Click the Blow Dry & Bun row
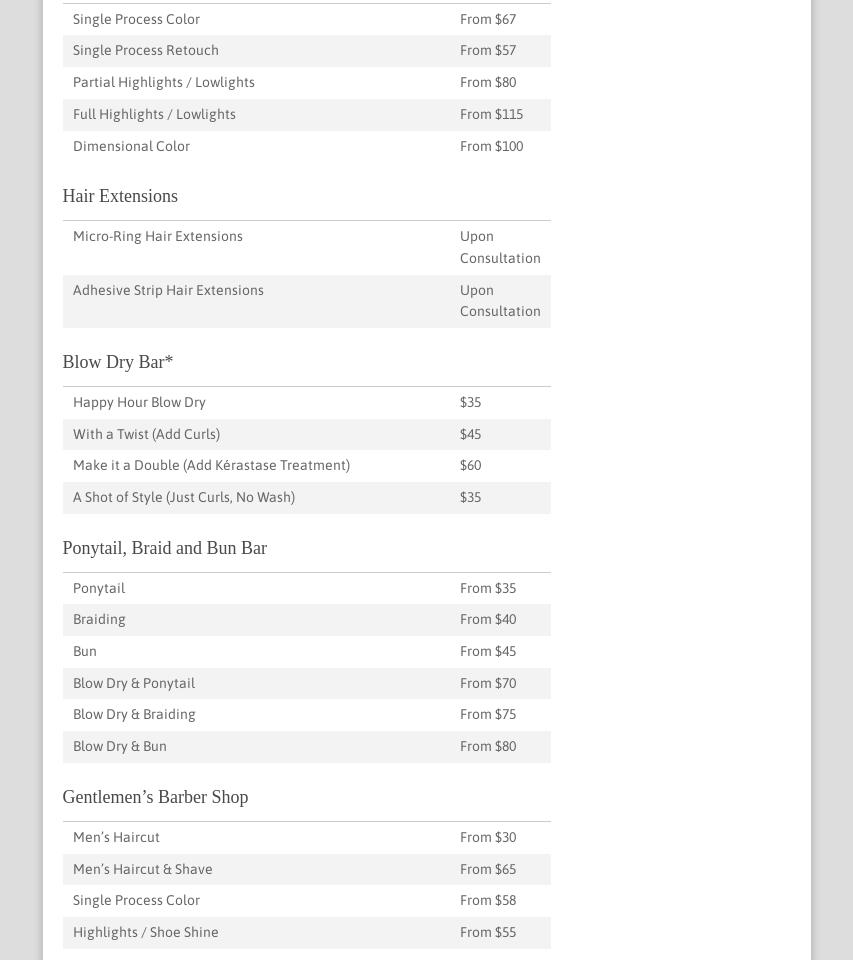The image size is (853, 960). 120,746
